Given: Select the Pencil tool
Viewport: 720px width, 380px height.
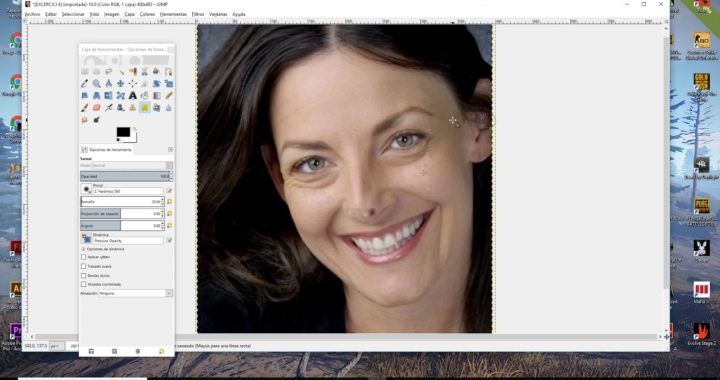Looking at the screenshot, I should 169,95.
